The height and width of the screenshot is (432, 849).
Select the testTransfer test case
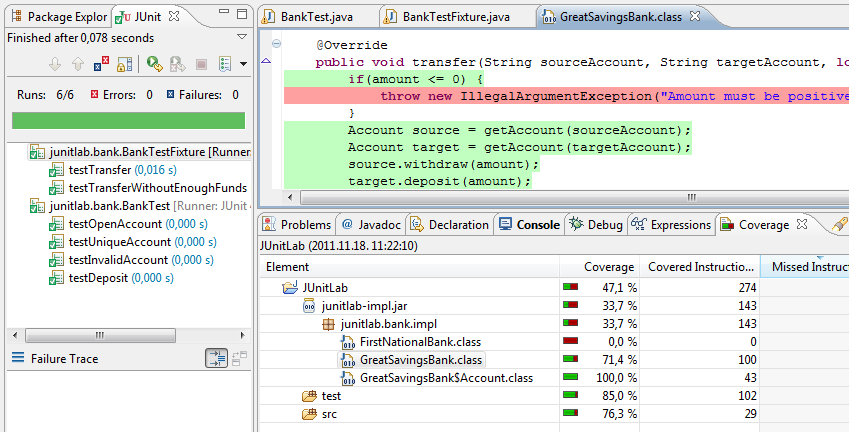point(112,170)
